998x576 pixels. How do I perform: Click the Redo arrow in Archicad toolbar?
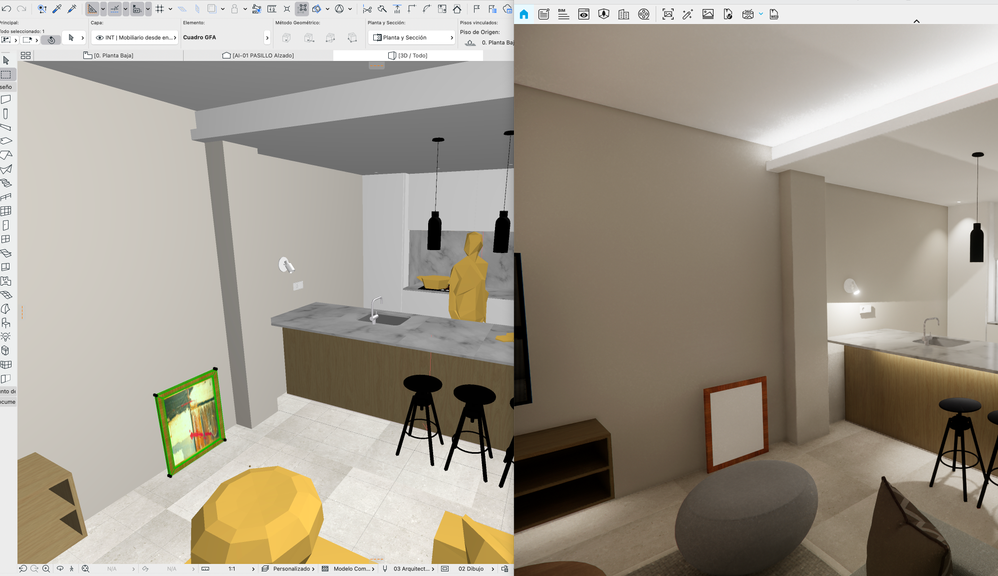21,9
